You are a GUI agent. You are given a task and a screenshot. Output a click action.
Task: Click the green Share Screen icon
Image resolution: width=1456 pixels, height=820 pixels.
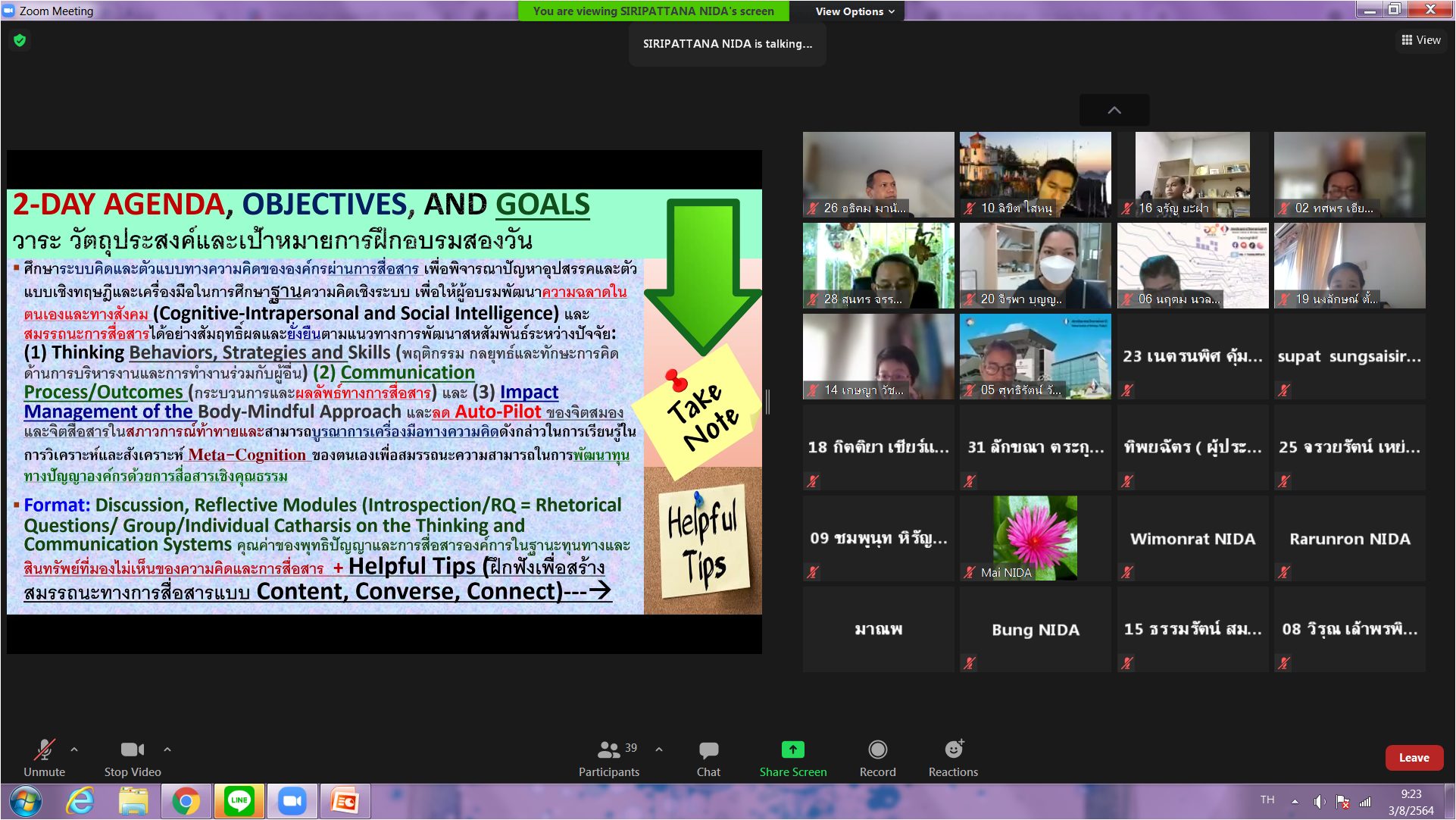(792, 750)
